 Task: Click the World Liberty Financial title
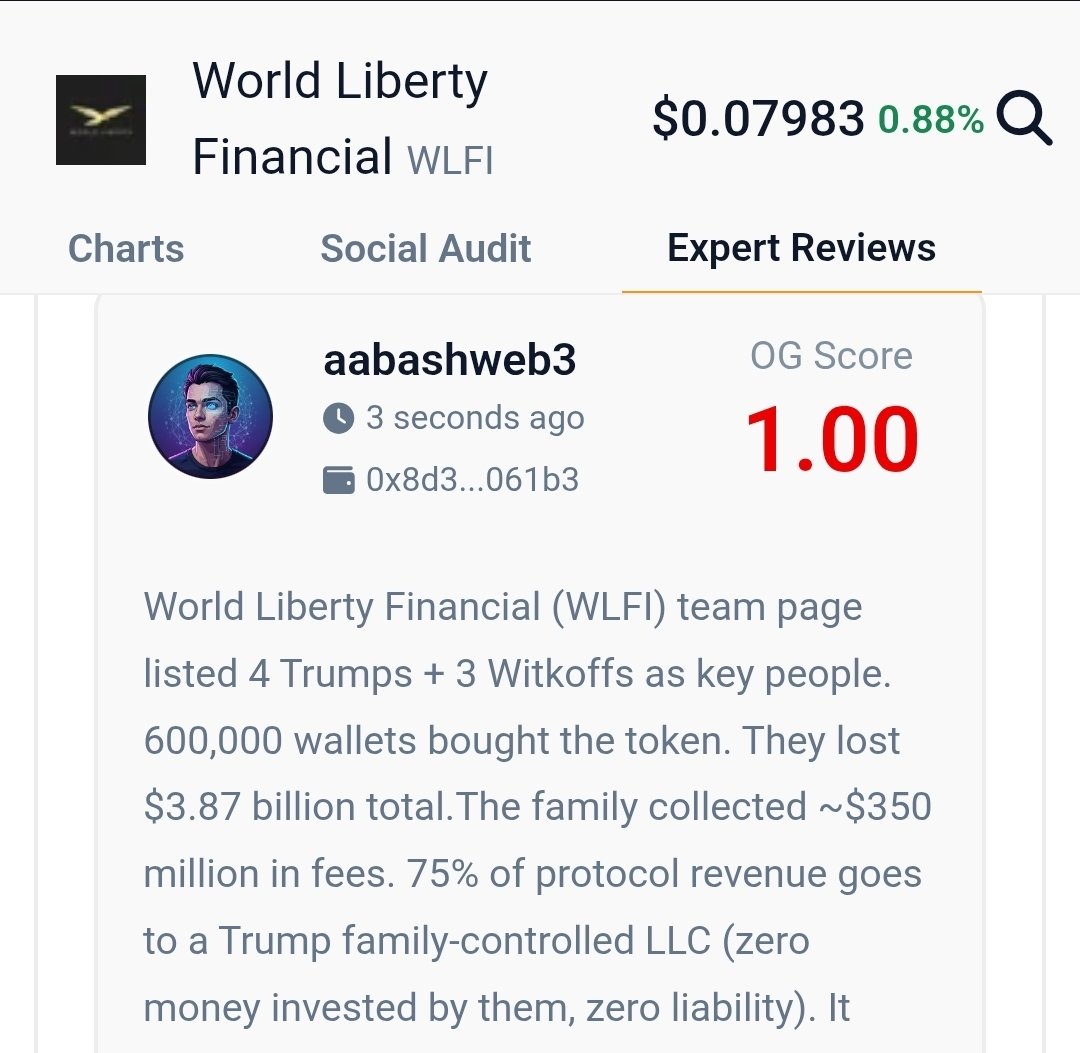340,119
